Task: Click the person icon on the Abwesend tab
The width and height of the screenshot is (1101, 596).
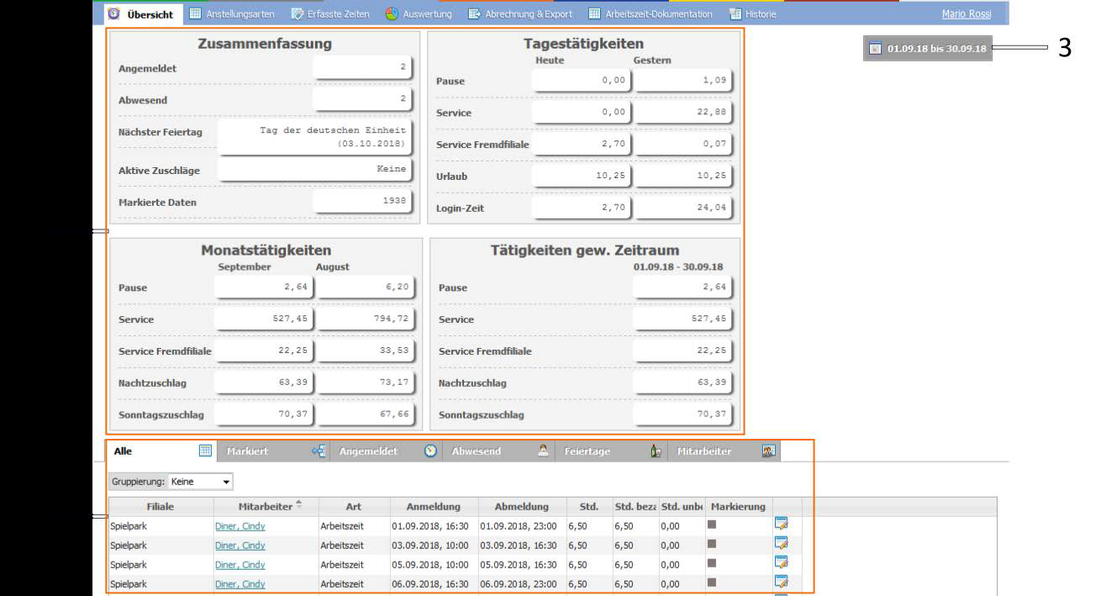Action: tap(543, 451)
